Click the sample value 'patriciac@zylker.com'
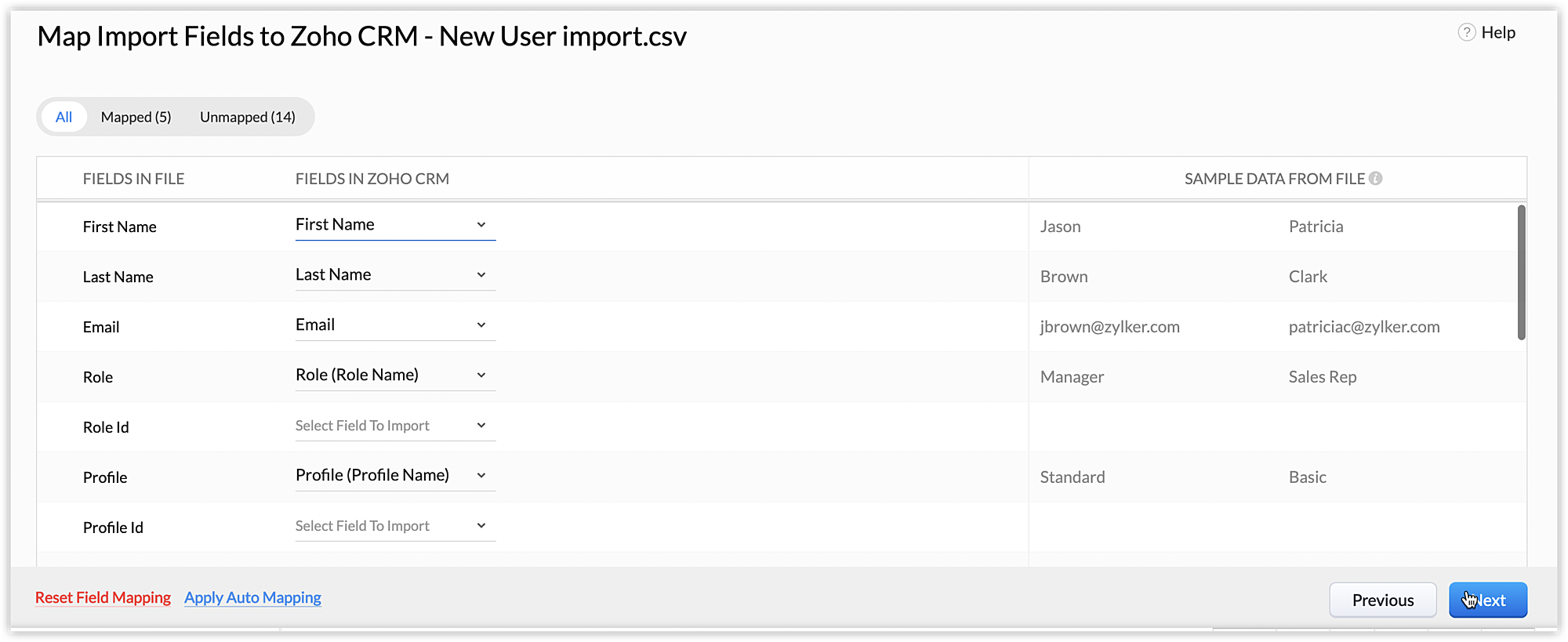The image size is (1568, 642). (x=1364, y=327)
